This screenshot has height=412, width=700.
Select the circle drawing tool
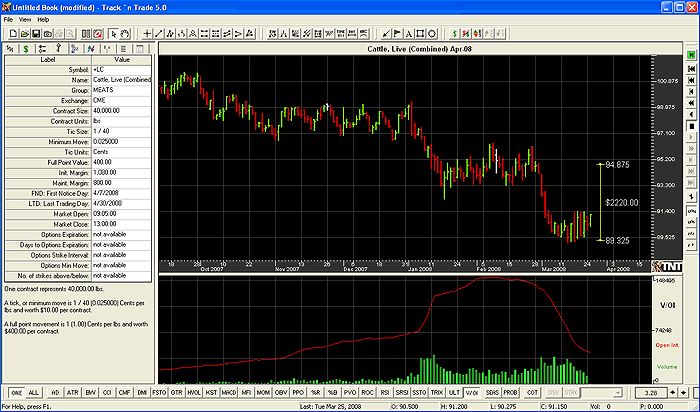[432, 33]
